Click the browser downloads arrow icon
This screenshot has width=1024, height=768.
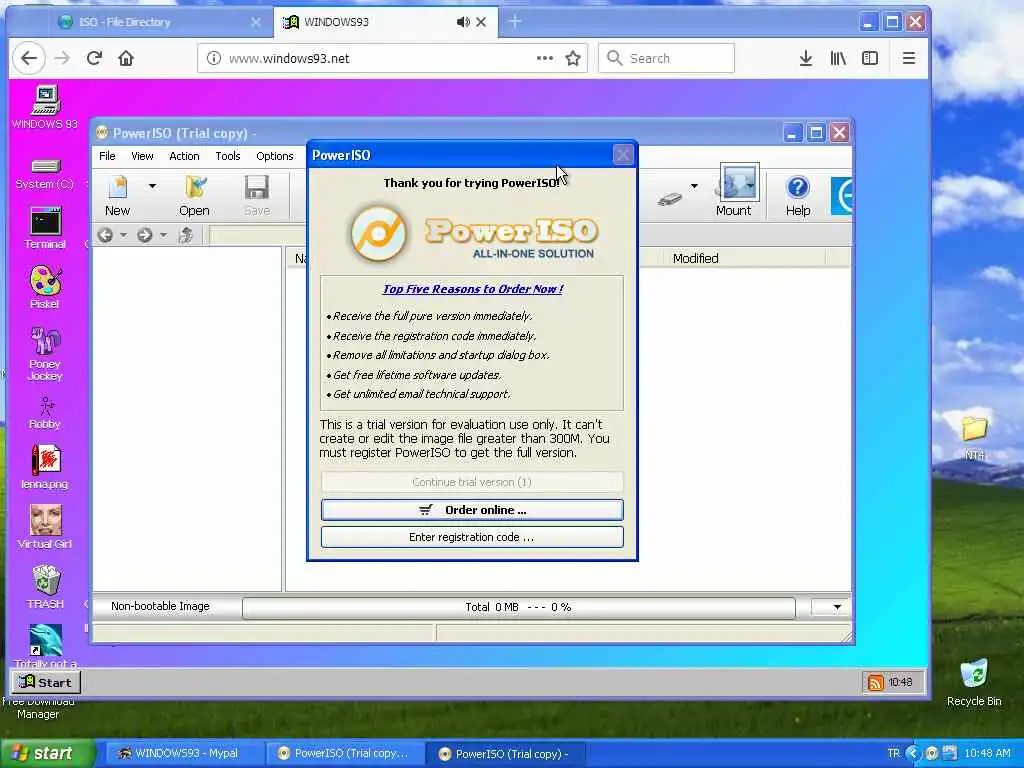pyautogui.click(x=806, y=58)
